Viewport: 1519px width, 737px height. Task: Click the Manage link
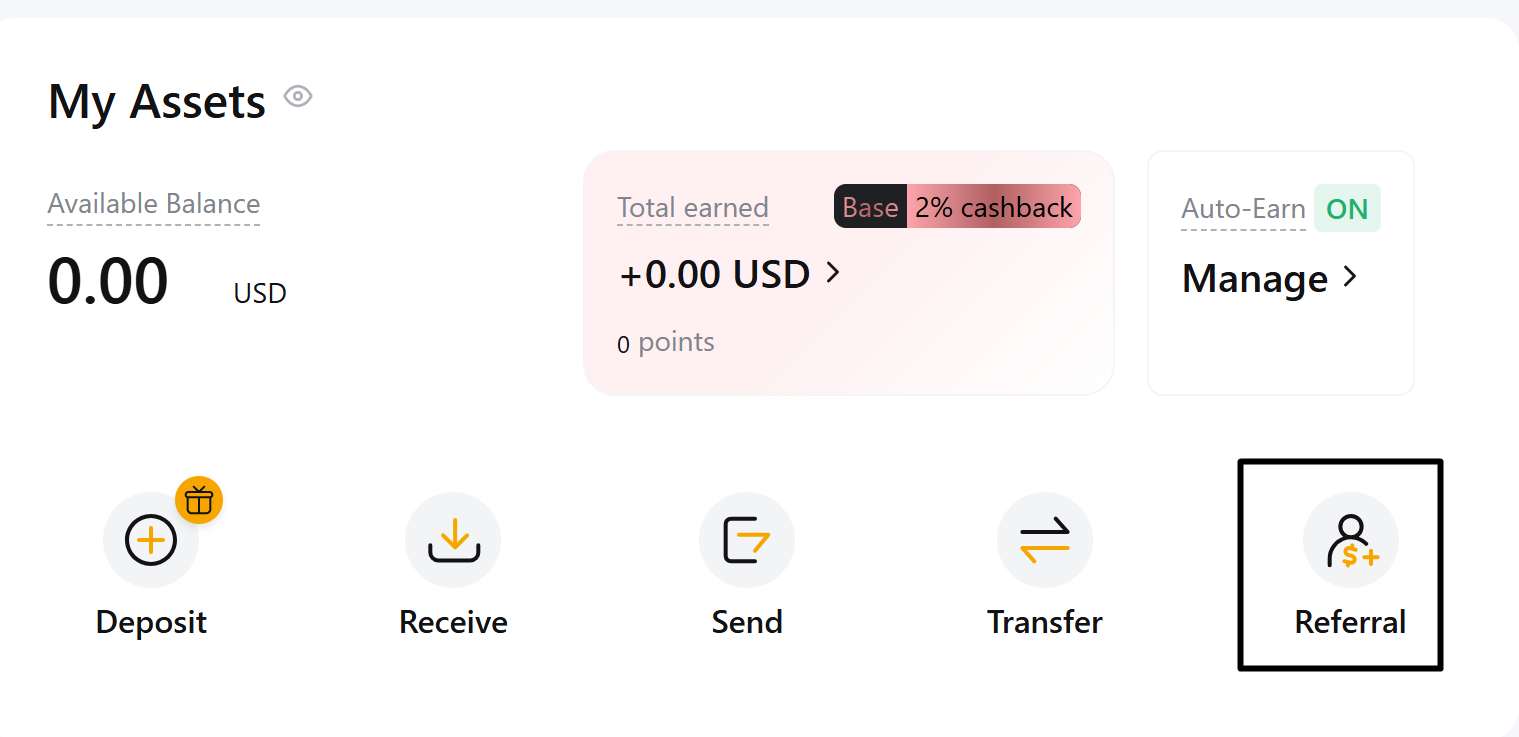(x=1254, y=279)
